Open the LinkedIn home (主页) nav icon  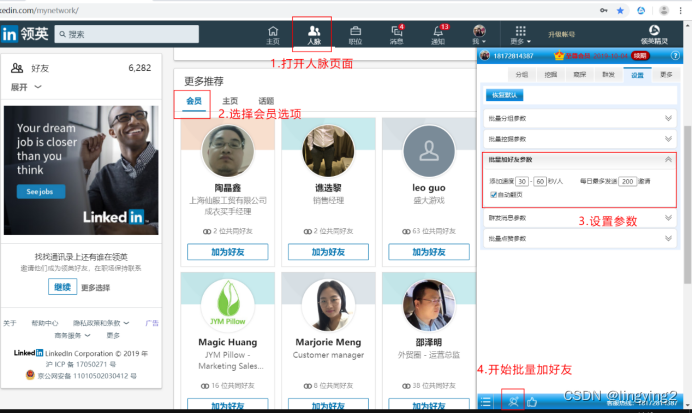click(273, 31)
